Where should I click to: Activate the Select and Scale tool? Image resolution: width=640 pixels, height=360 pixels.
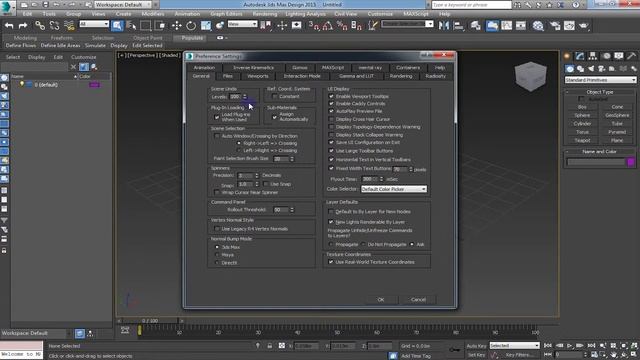(x=205, y=25)
